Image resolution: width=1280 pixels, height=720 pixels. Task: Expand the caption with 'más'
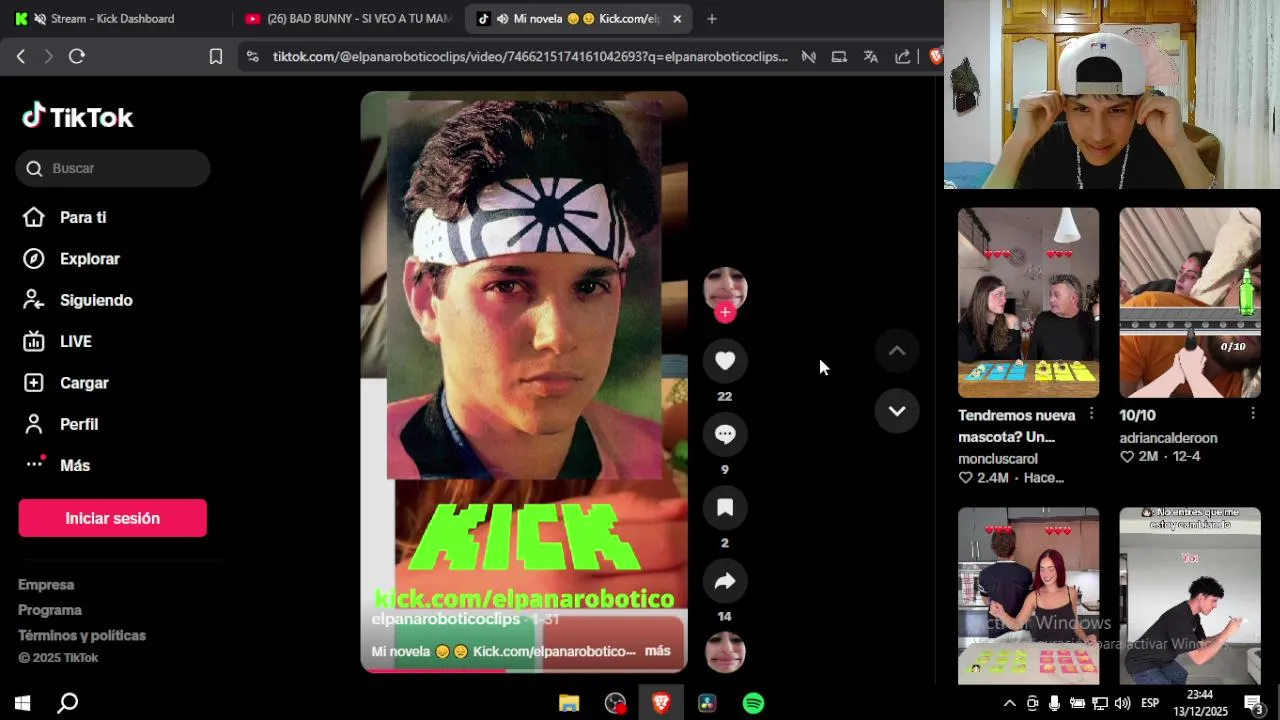(657, 651)
